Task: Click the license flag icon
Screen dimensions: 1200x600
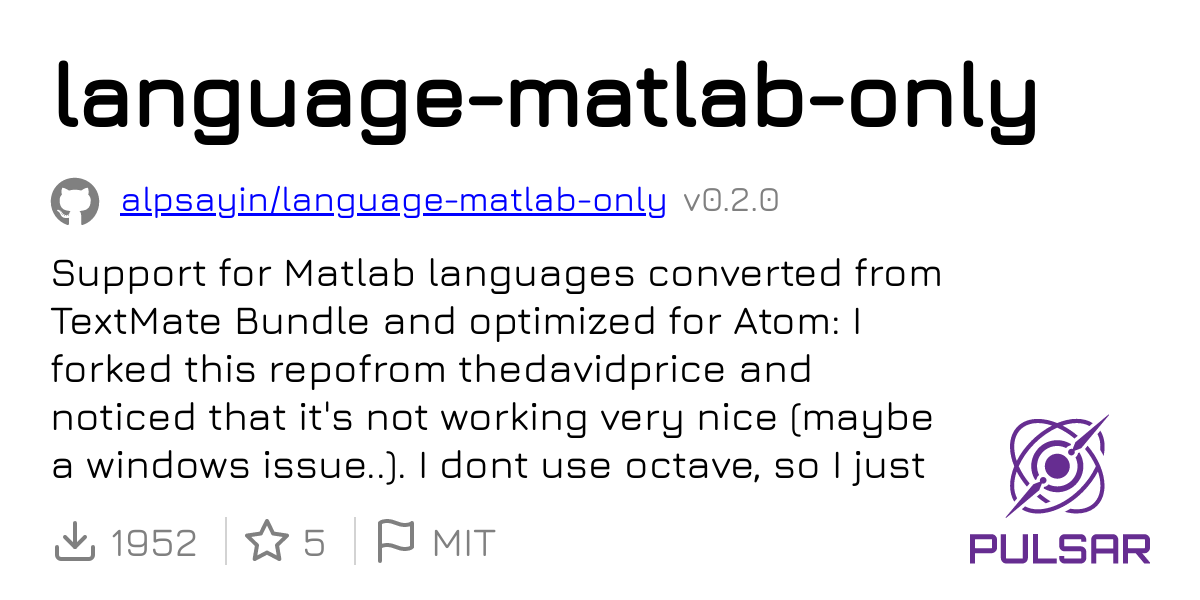Action: point(395,542)
